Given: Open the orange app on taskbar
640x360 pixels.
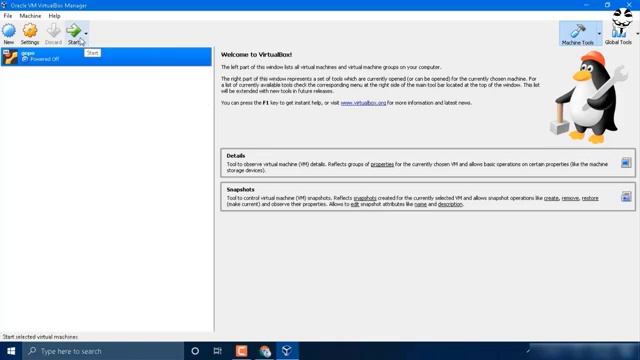Looking at the screenshot, I should (x=241, y=351).
